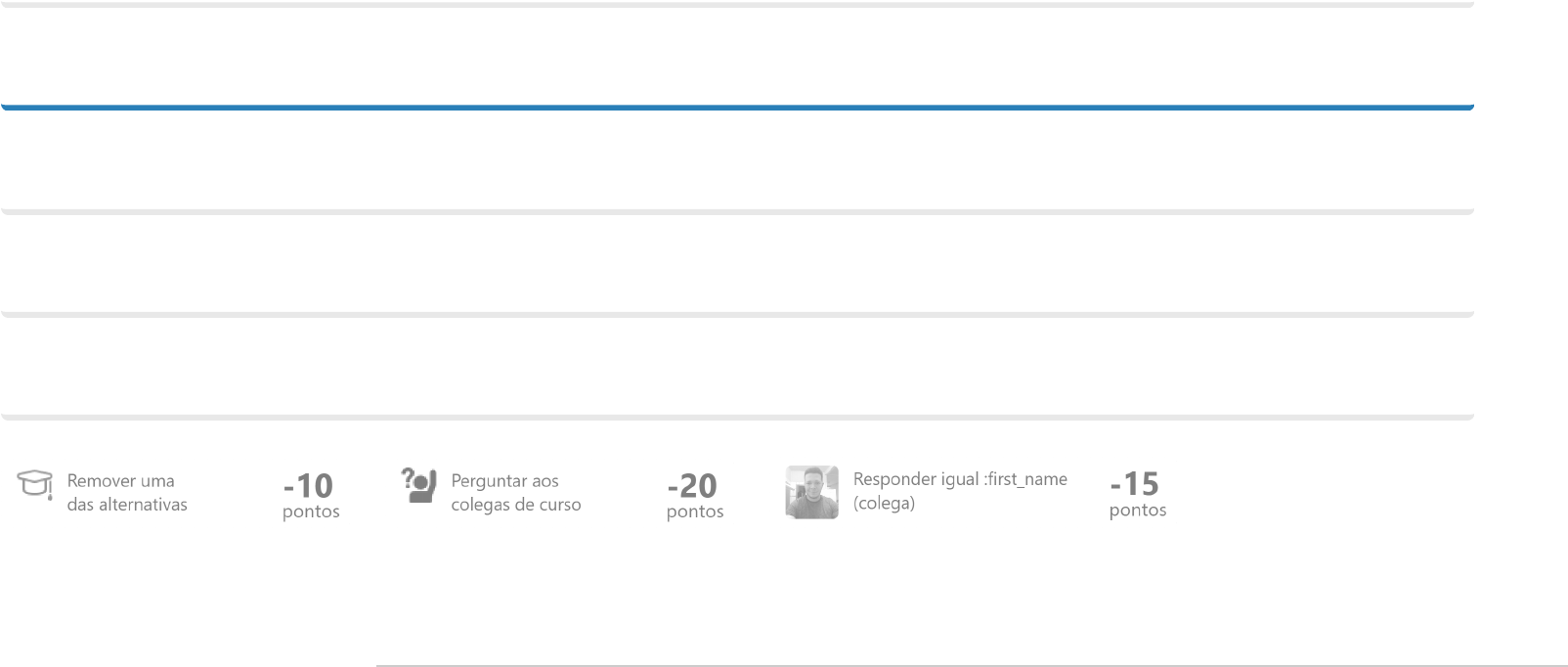This screenshot has width=1568, height=667.
Task: Select the third blank answer row
Action: [737, 264]
